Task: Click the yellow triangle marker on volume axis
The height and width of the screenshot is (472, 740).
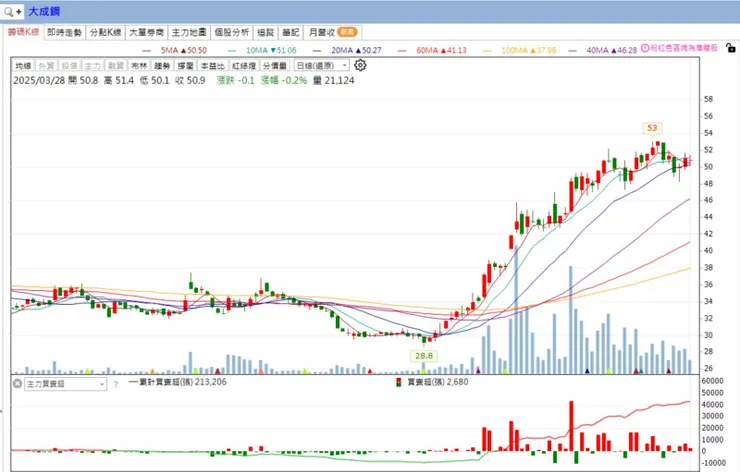Action: click(152, 371)
